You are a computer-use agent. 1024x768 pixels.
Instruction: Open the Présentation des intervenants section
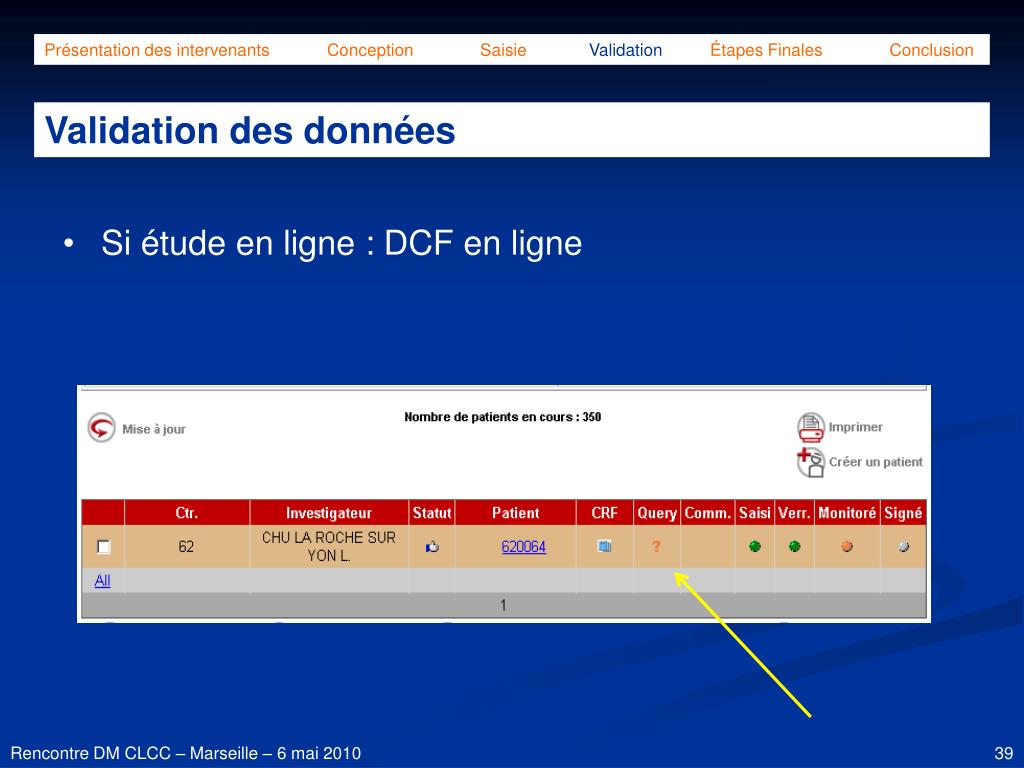[x=157, y=50]
